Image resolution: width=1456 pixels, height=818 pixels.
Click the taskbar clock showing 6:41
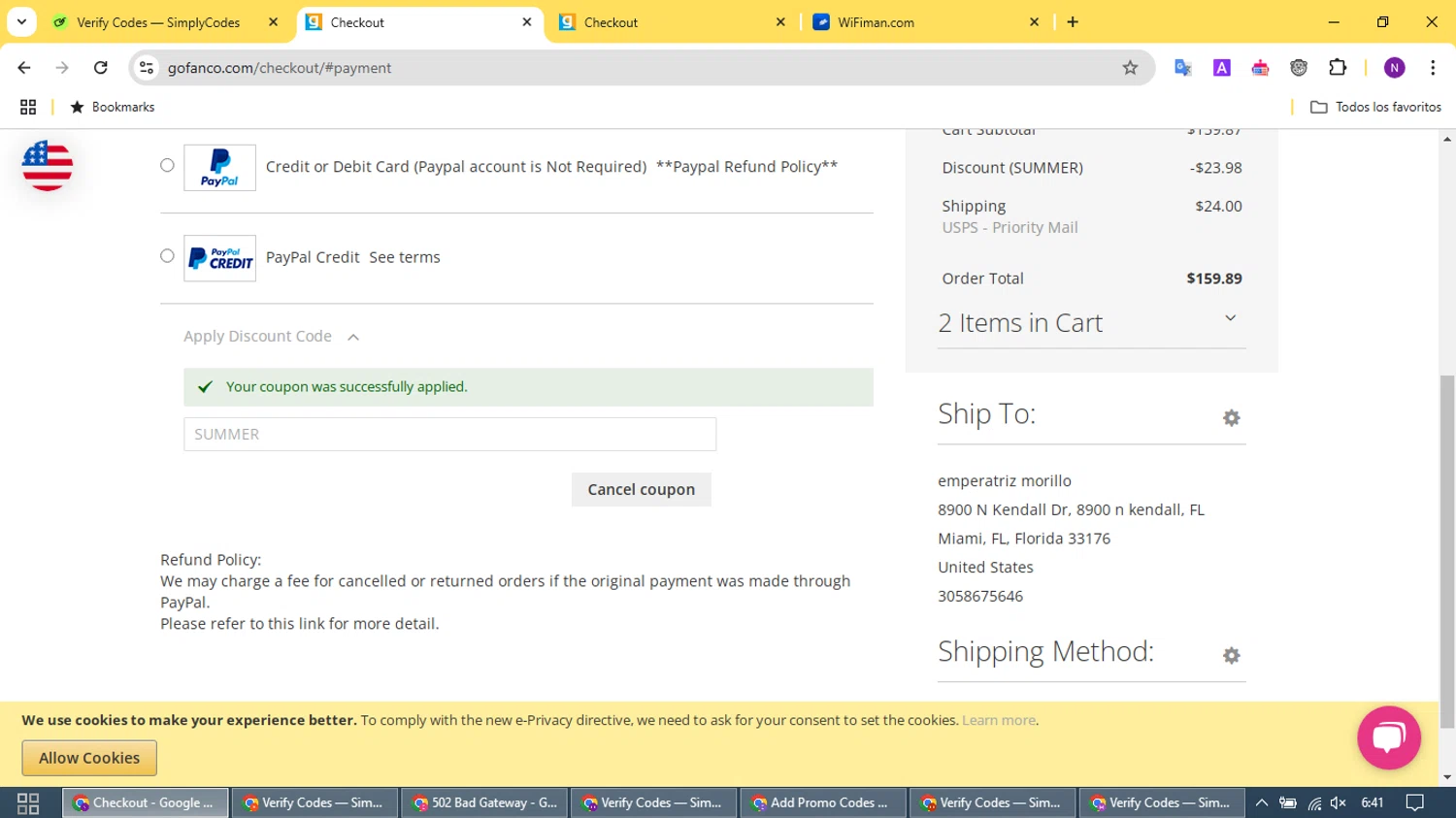coord(1373,803)
